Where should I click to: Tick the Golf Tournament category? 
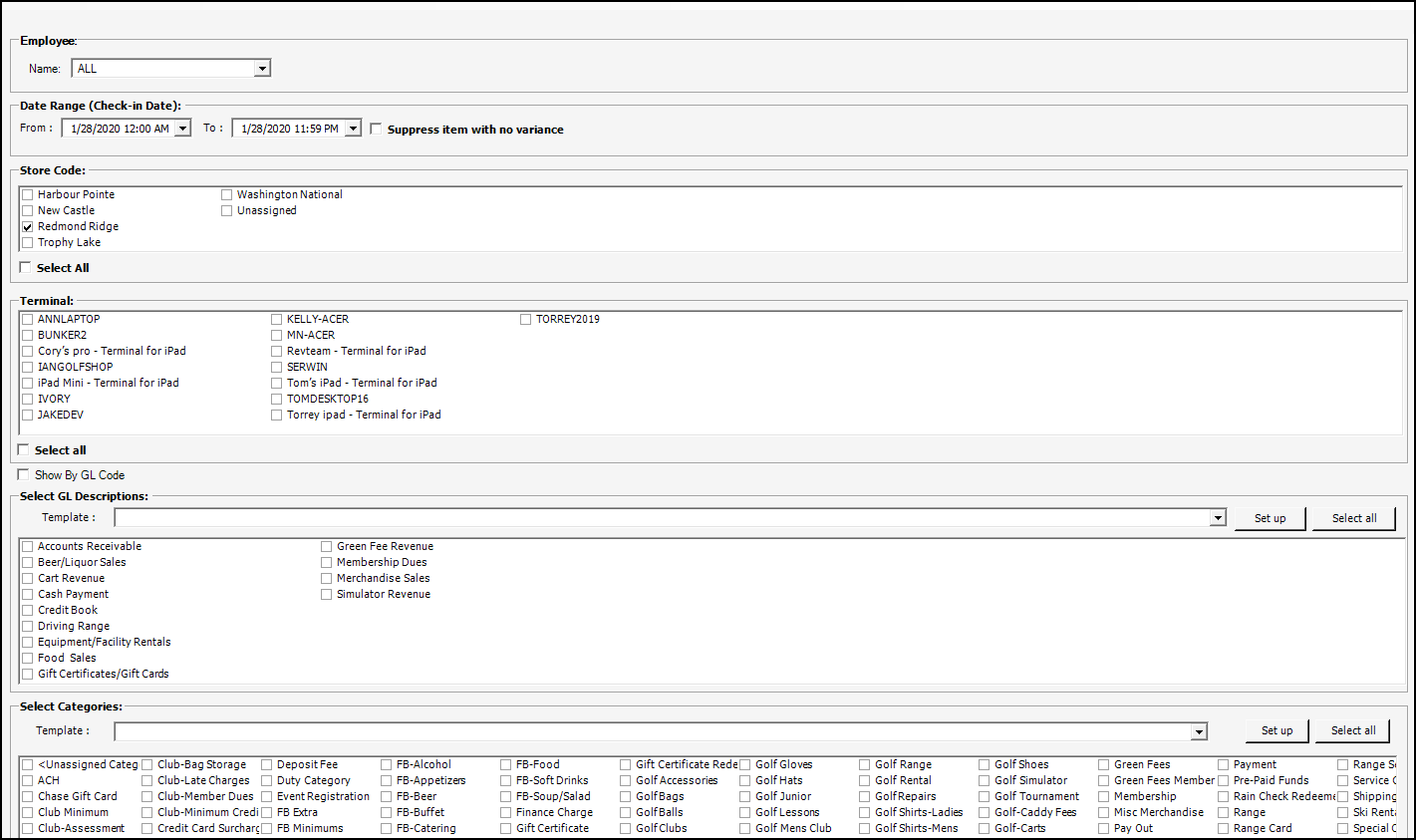pyautogui.click(x=985, y=797)
